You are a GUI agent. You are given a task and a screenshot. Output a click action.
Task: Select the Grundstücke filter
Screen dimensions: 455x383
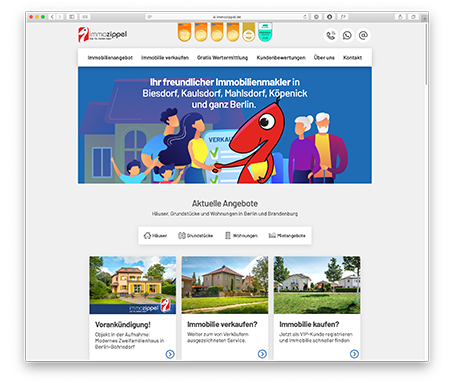click(x=195, y=236)
